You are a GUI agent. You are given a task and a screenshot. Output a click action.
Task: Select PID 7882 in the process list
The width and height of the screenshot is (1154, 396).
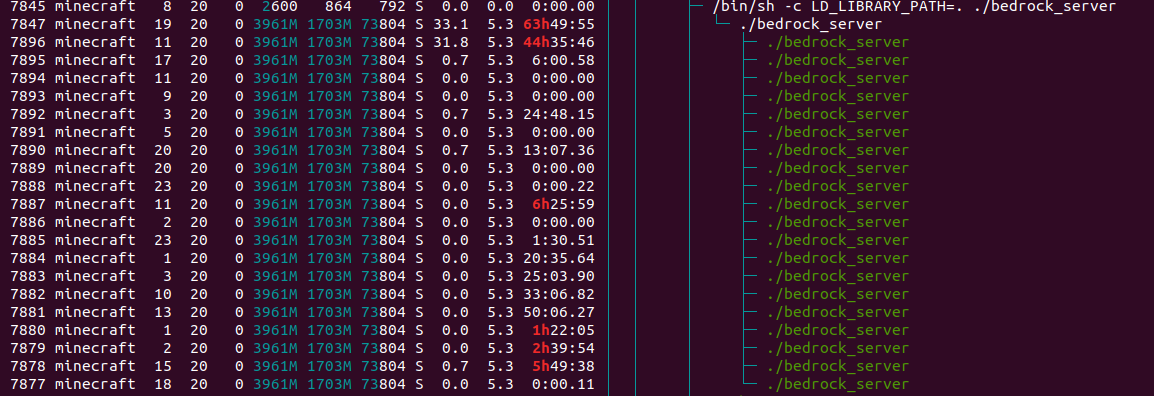click(29, 294)
